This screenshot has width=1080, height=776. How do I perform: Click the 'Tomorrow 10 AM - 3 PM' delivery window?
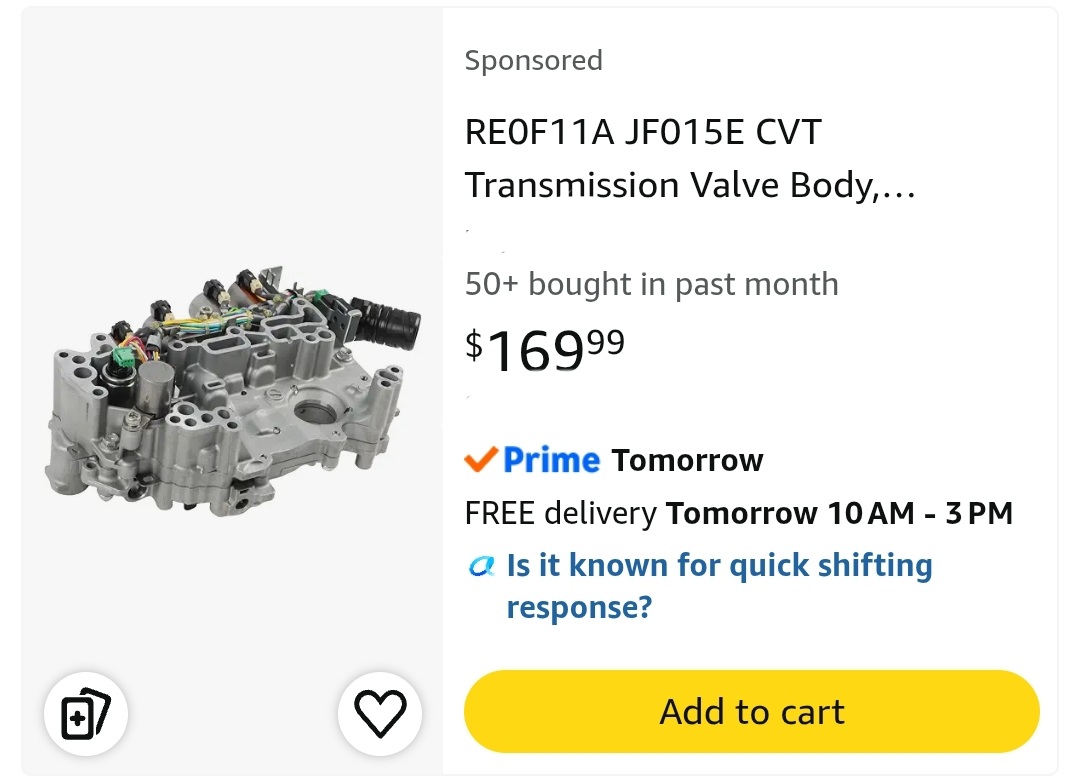(x=839, y=513)
